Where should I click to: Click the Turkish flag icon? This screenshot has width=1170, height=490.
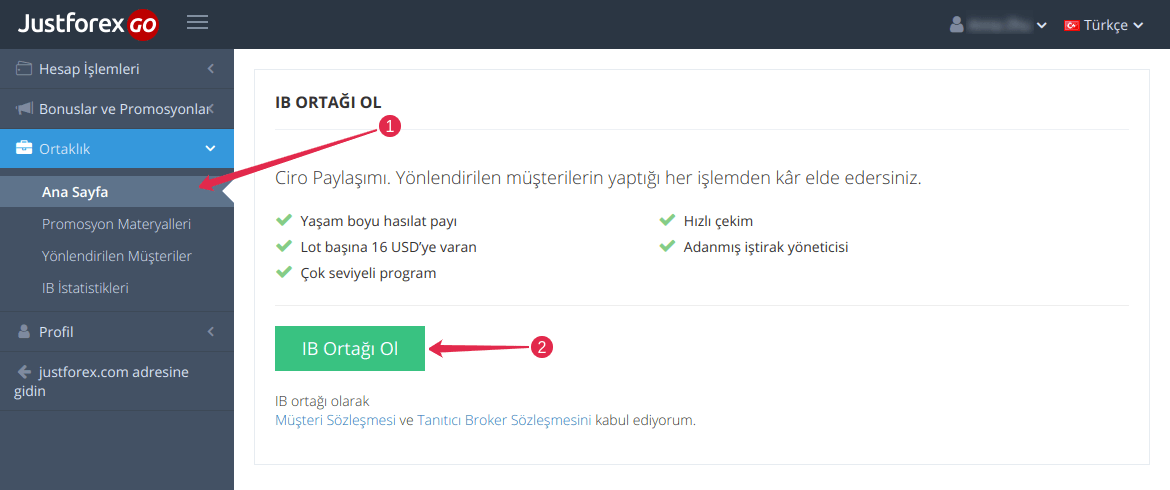point(1072,25)
